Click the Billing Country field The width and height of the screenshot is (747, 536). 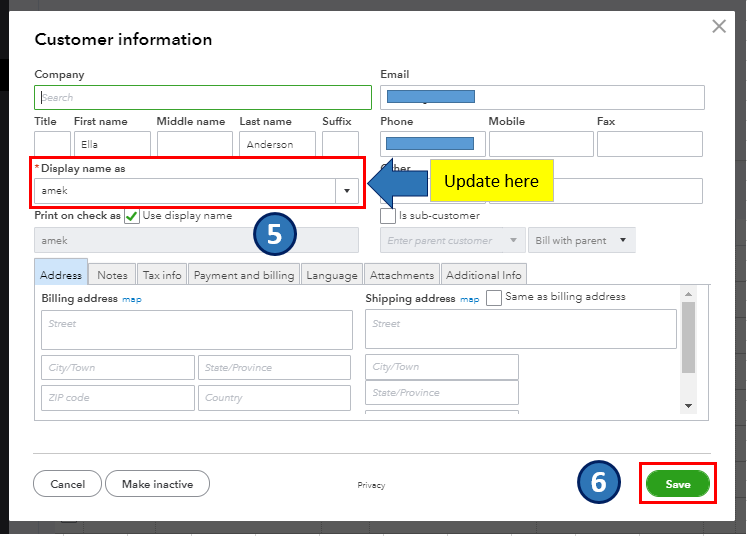274,397
